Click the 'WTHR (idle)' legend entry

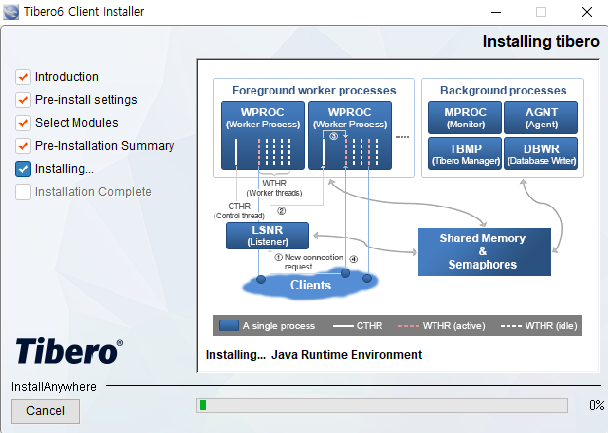click(x=539, y=326)
